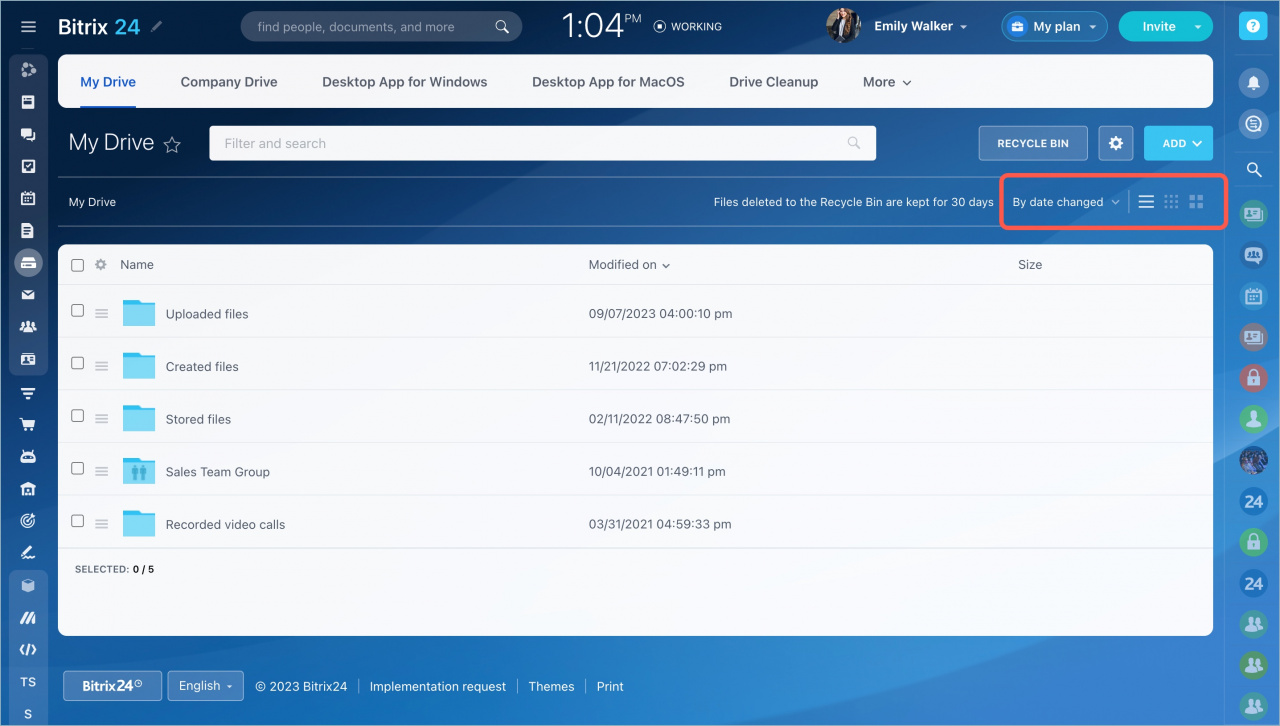The width and height of the screenshot is (1280, 726).
Task: Open the Desktop App for Windows tab
Action: point(404,82)
